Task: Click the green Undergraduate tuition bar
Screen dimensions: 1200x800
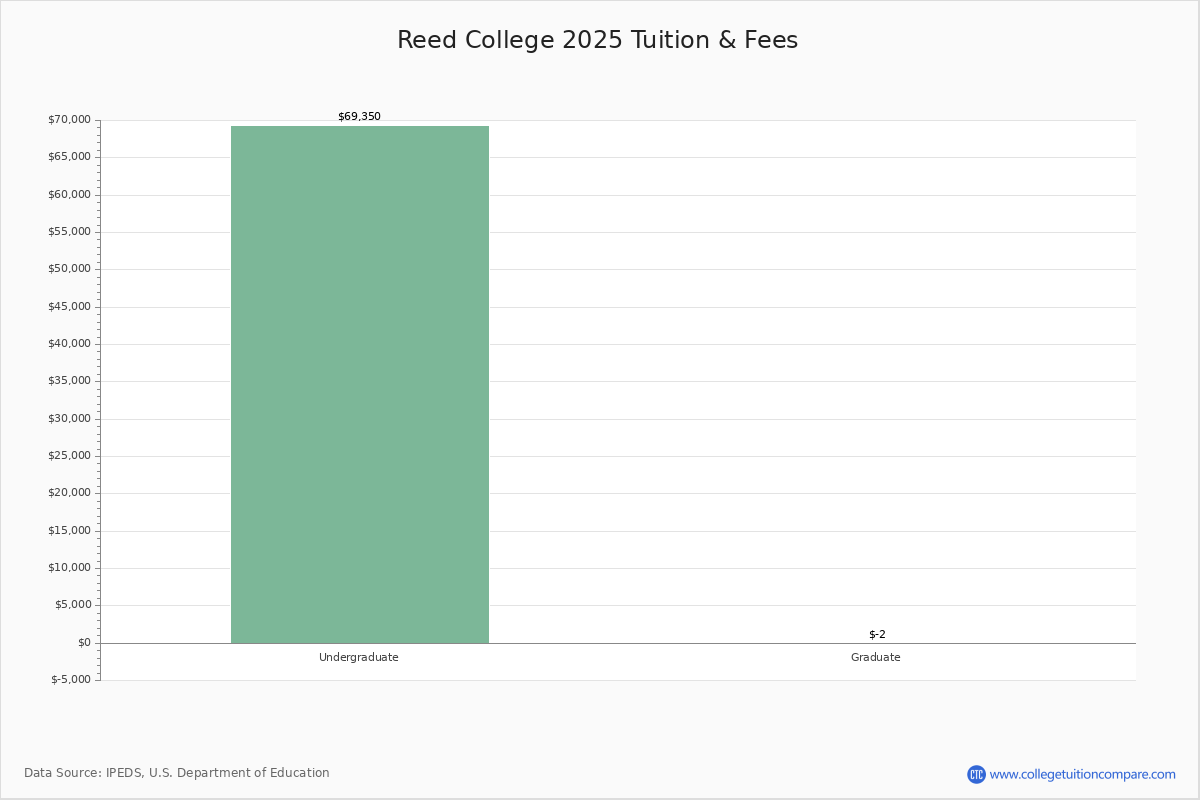Action: 360,385
